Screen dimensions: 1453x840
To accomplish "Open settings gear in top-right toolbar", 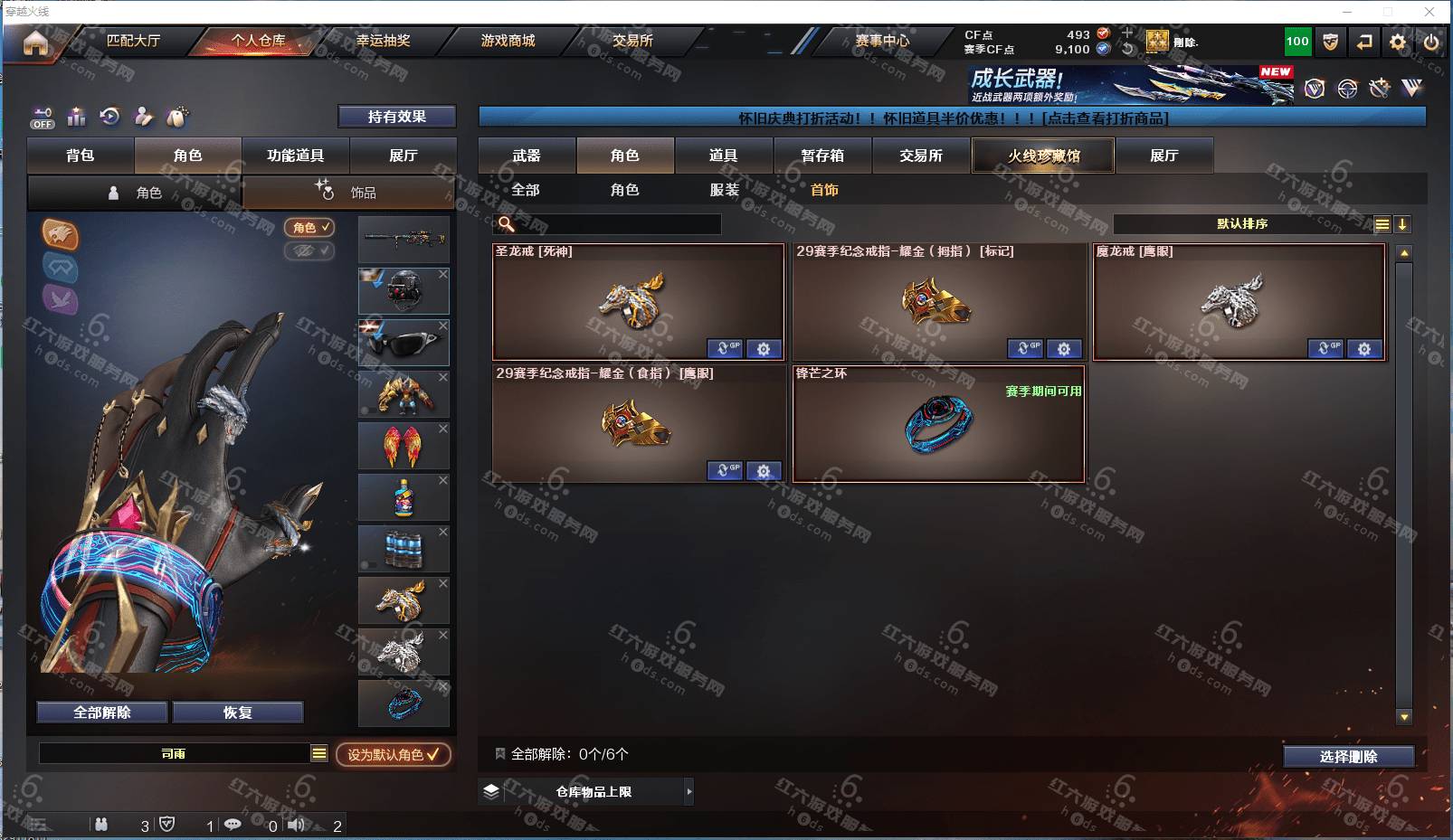I will (x=1398, y=42).
